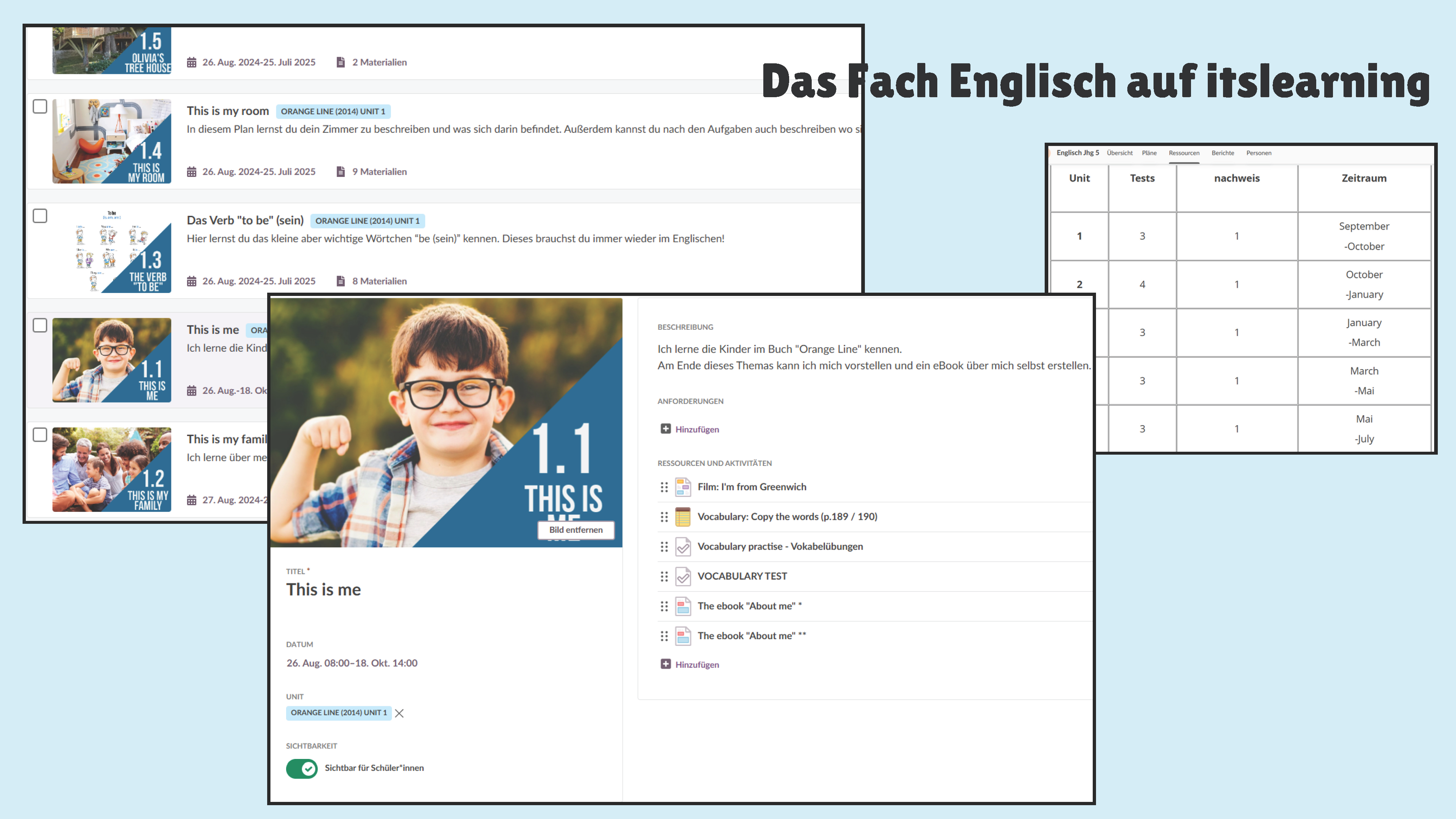Click Englisch Jhg 5 course name

pyautogui.click(x=1077, y=153)
